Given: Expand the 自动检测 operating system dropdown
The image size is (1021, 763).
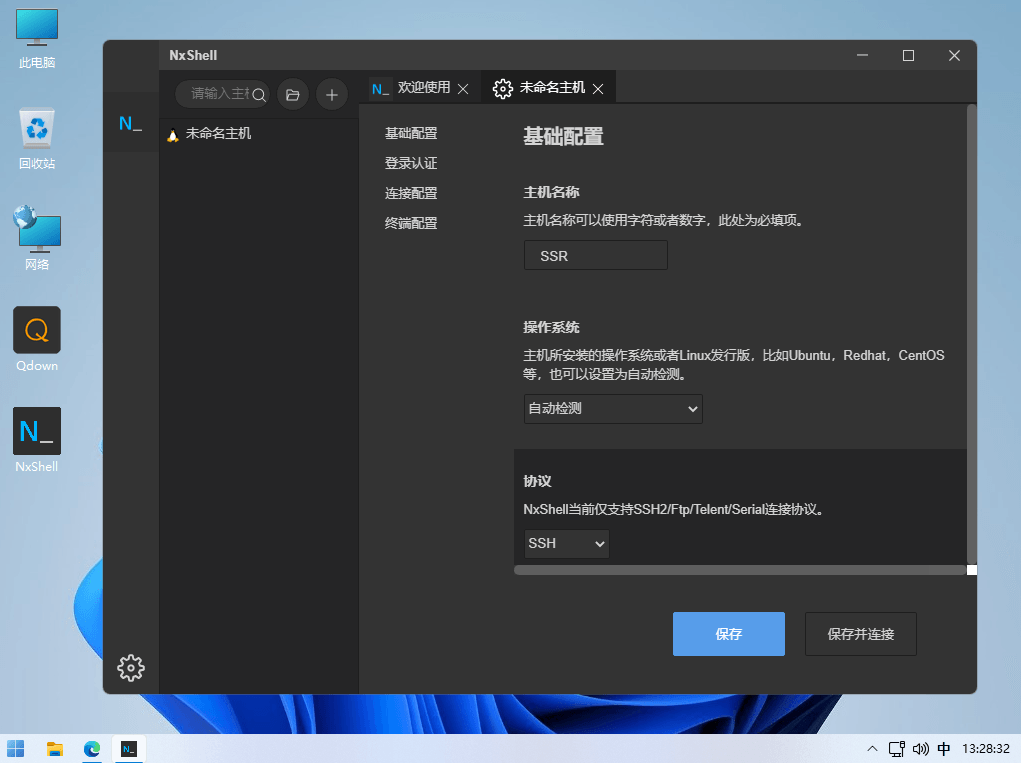Looking at the screenshot, I should click(613, 409).
